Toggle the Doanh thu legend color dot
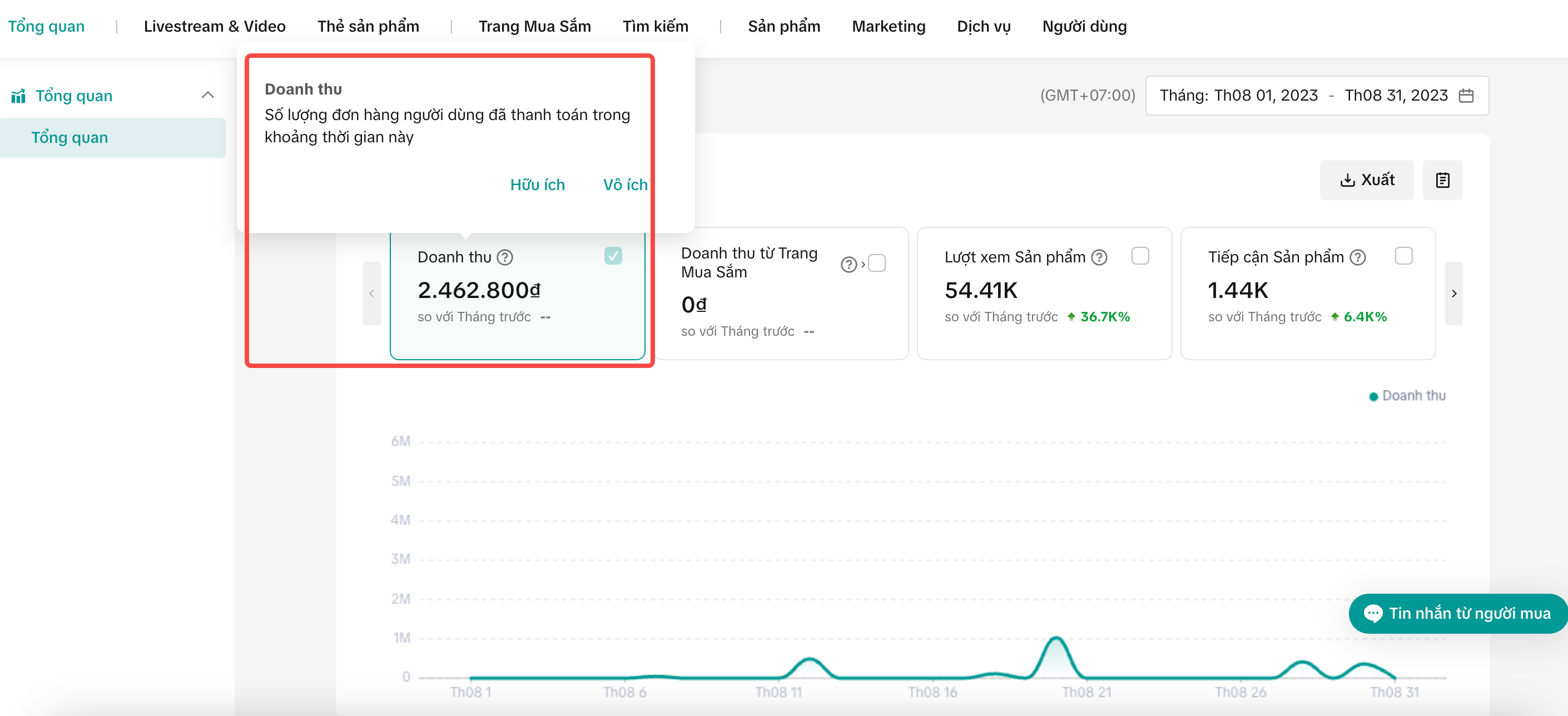 click(x=1373, y=396)
